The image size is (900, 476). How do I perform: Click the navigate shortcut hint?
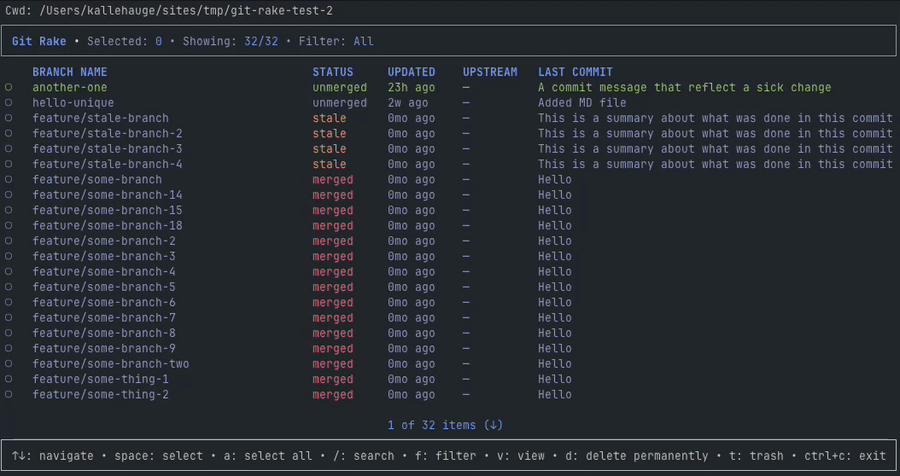tap(53, 456)
